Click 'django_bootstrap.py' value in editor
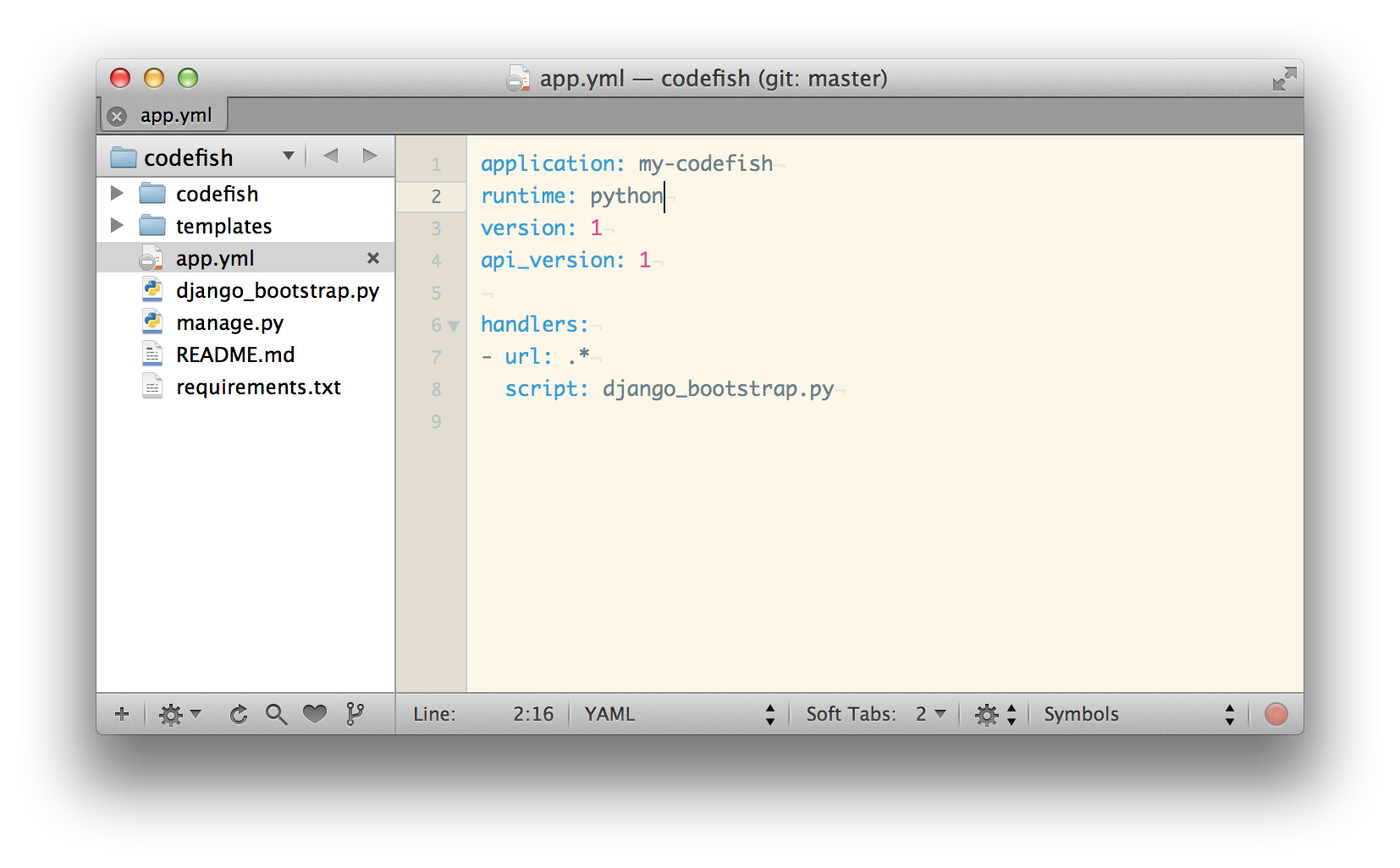Screen dimensions: 1400x868 click(718, 388)
